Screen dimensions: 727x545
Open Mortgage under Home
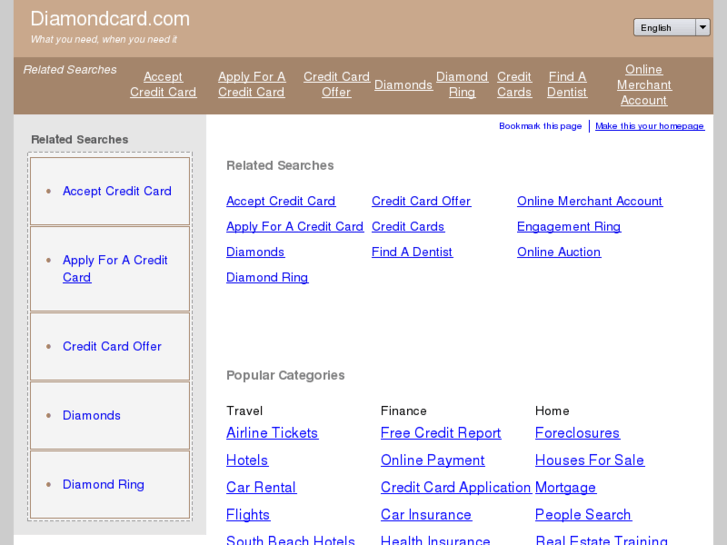(x=565, y=487)
